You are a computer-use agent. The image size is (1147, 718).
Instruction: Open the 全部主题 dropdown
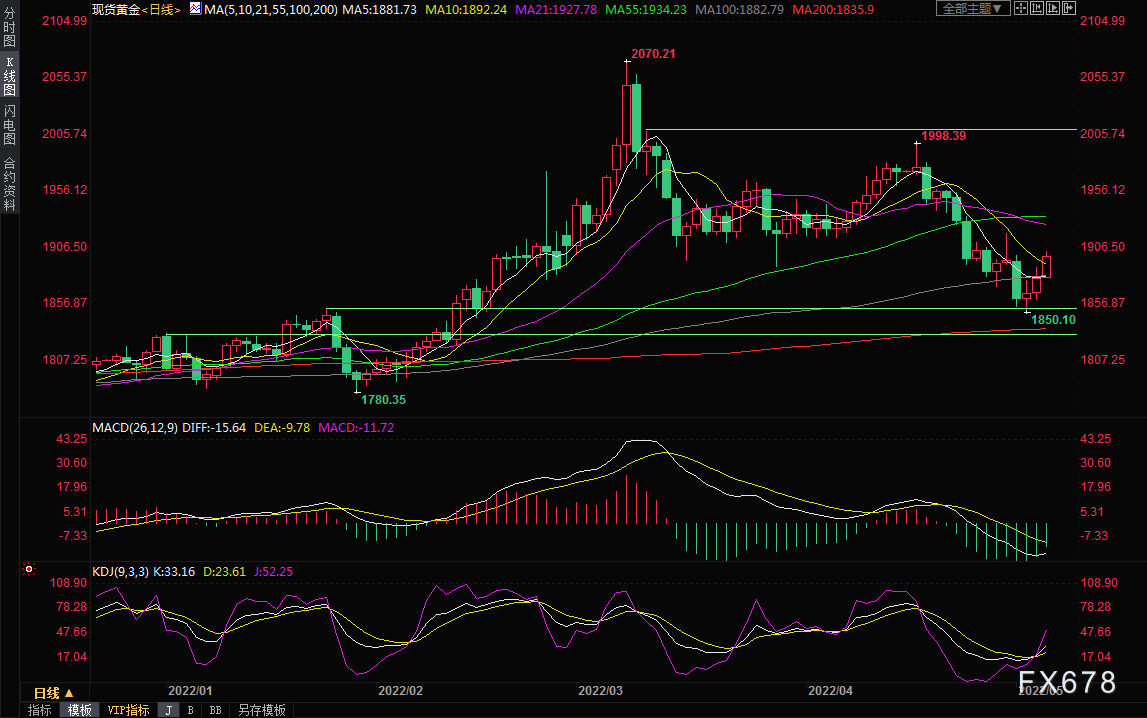pos(973,8)
